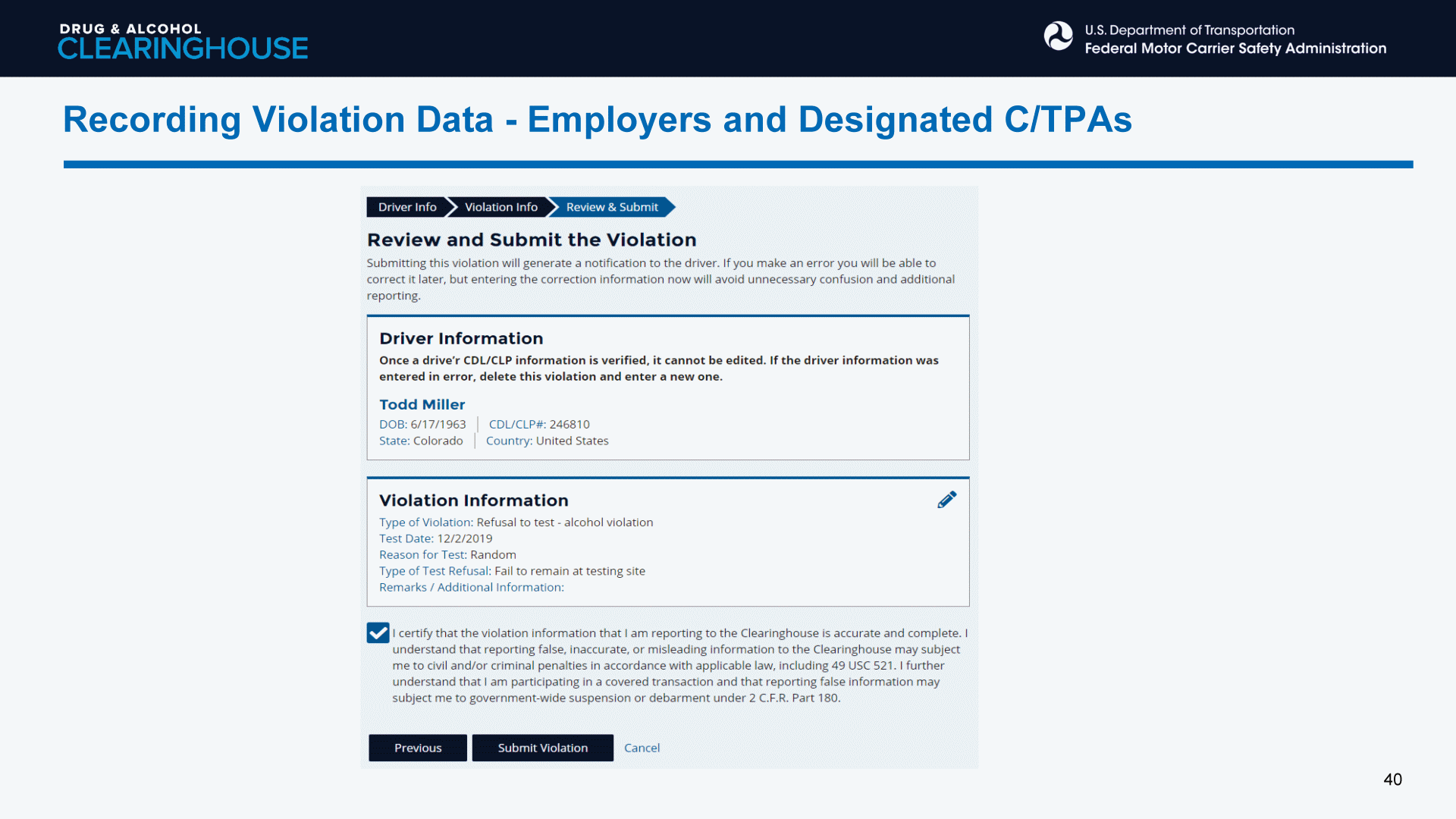Go to the Driver Info step

(x=407, y=207)
